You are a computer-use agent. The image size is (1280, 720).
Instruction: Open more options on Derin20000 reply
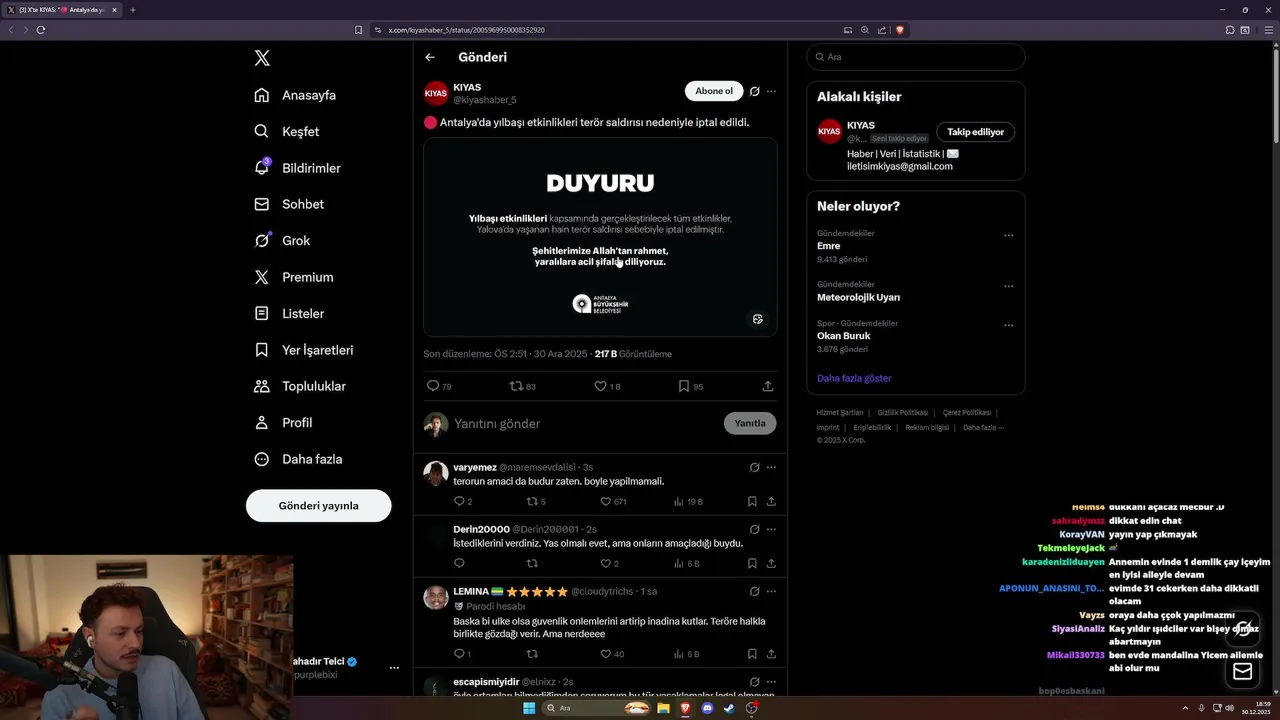[x=771, y=529]
